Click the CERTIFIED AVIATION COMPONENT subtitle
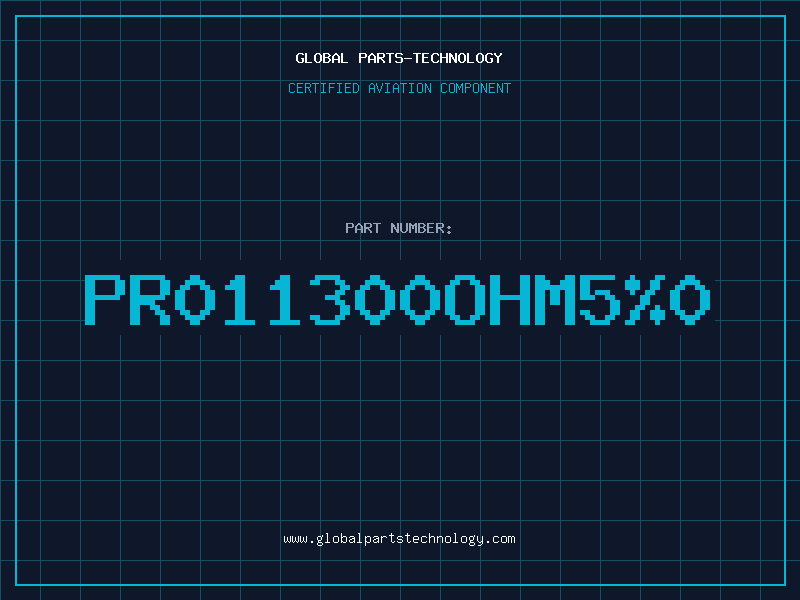 (x=399, y=88)
